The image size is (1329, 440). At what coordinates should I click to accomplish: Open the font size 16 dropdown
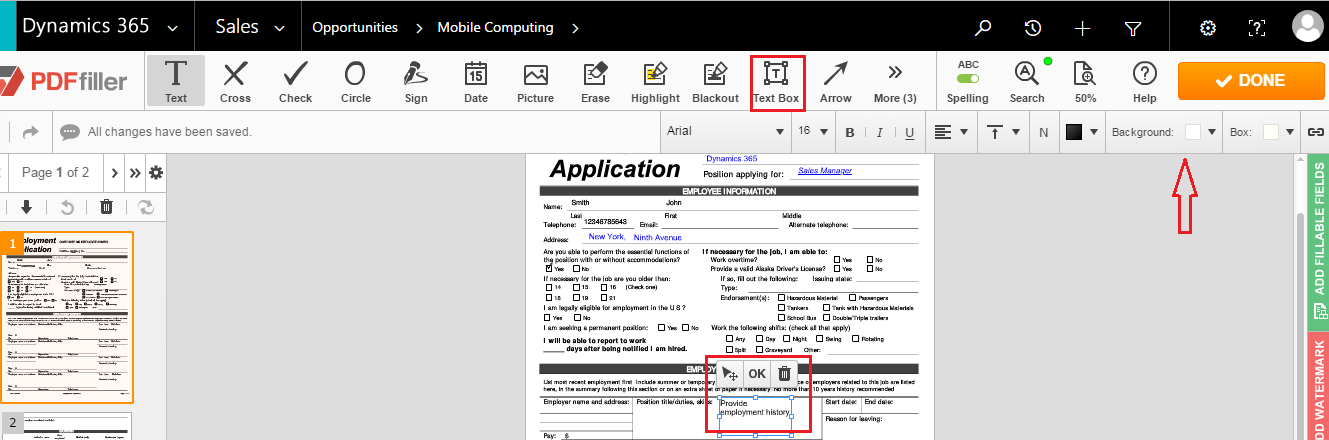click(x=812, y=132)
